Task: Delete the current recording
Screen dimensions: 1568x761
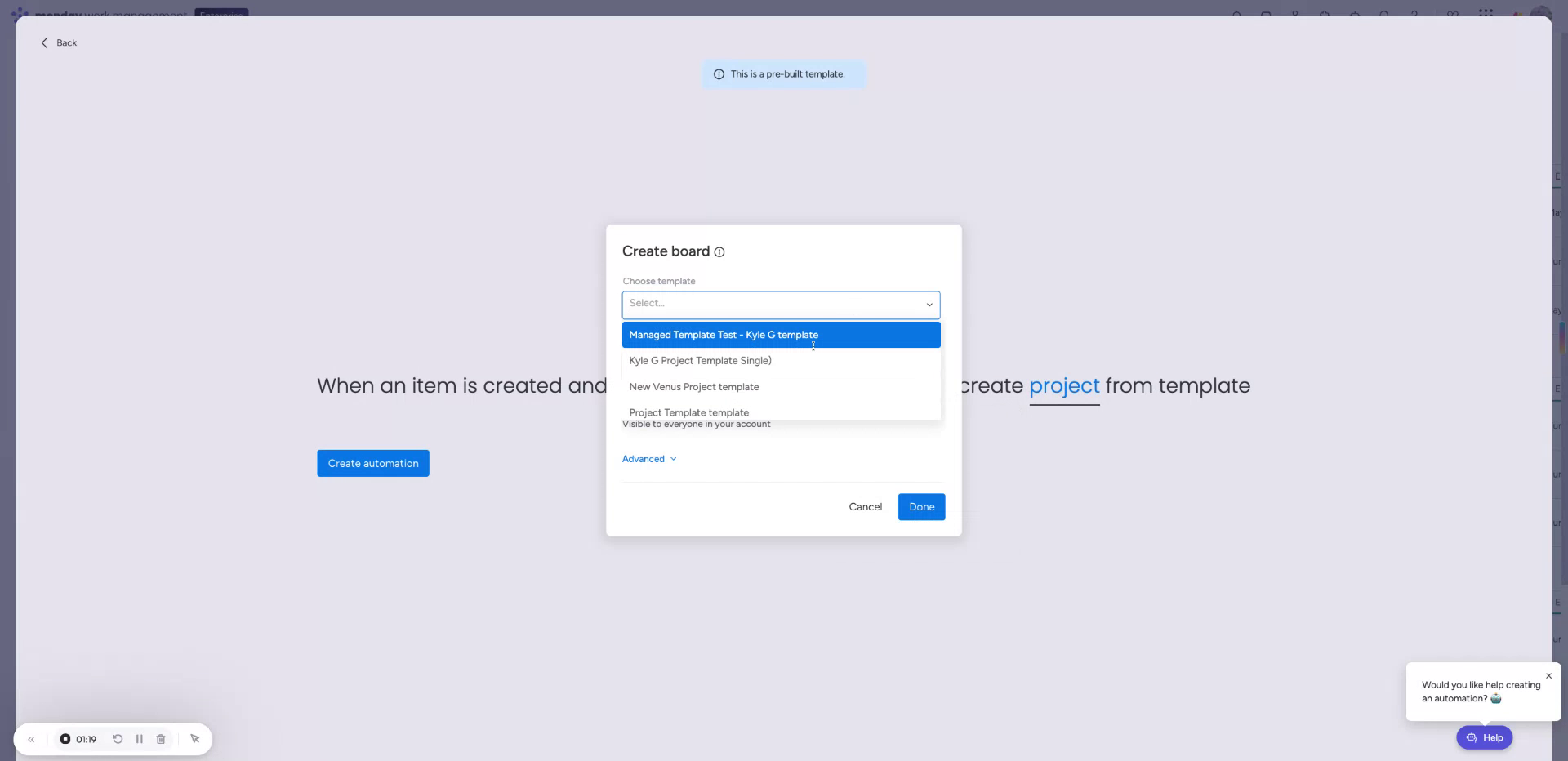Action: (160, 739)
